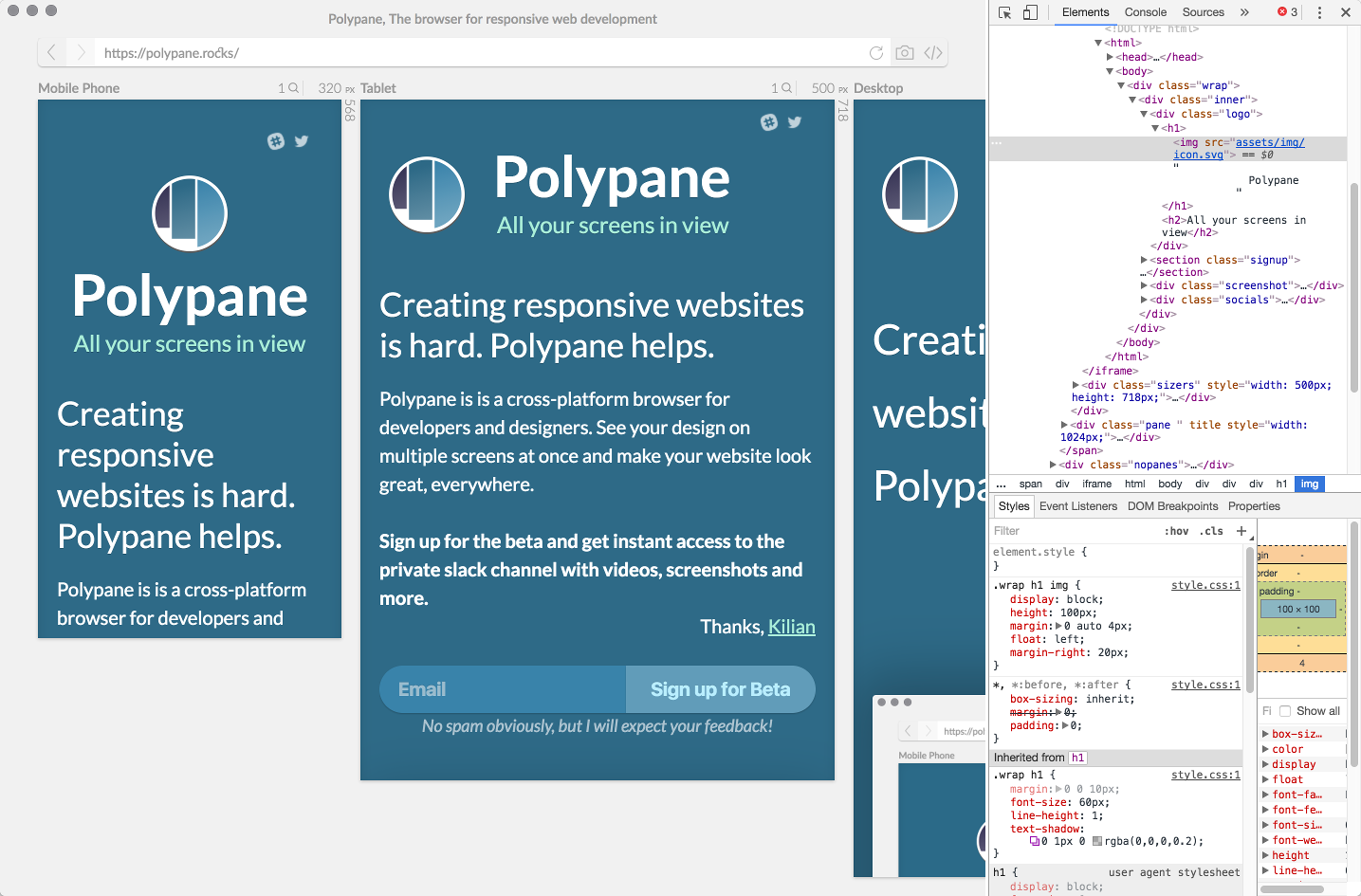This screenshot has height=896, width=1361.
Task: Click the Sign up for Beta button
Action: point(720,689)
